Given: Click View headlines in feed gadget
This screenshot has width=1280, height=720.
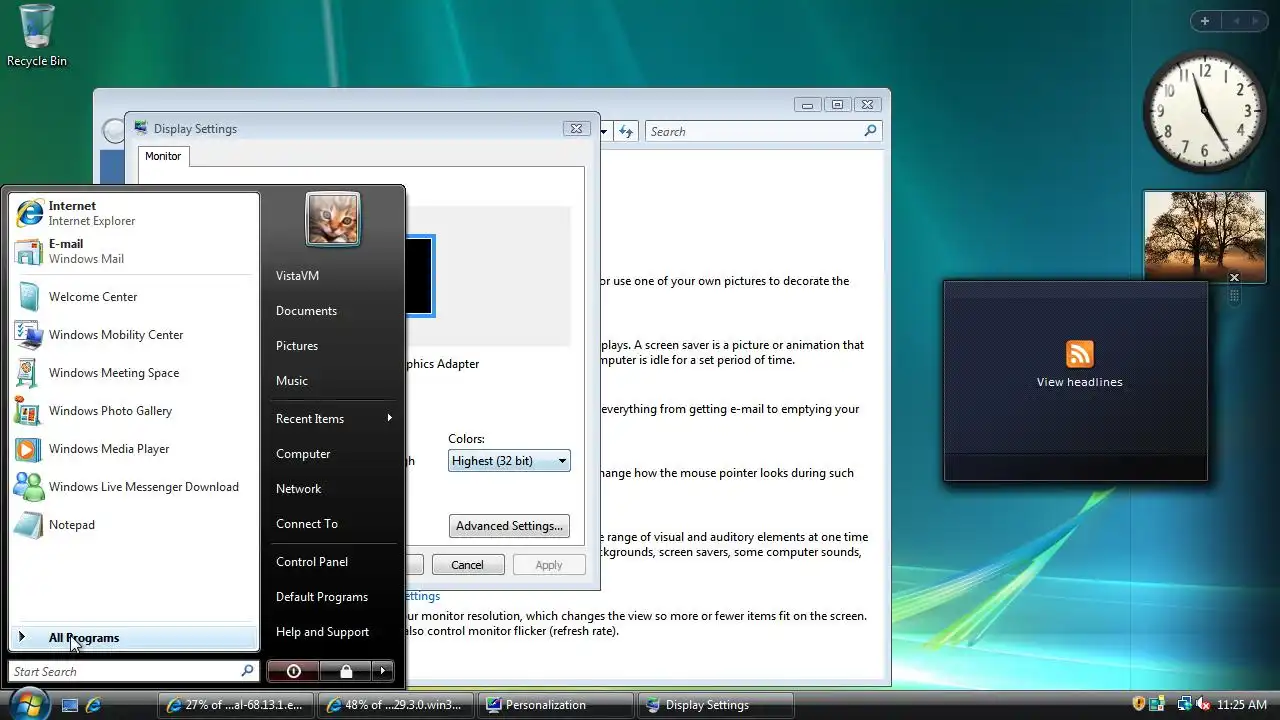Looking at the screenshot, I should [1079, 382].
